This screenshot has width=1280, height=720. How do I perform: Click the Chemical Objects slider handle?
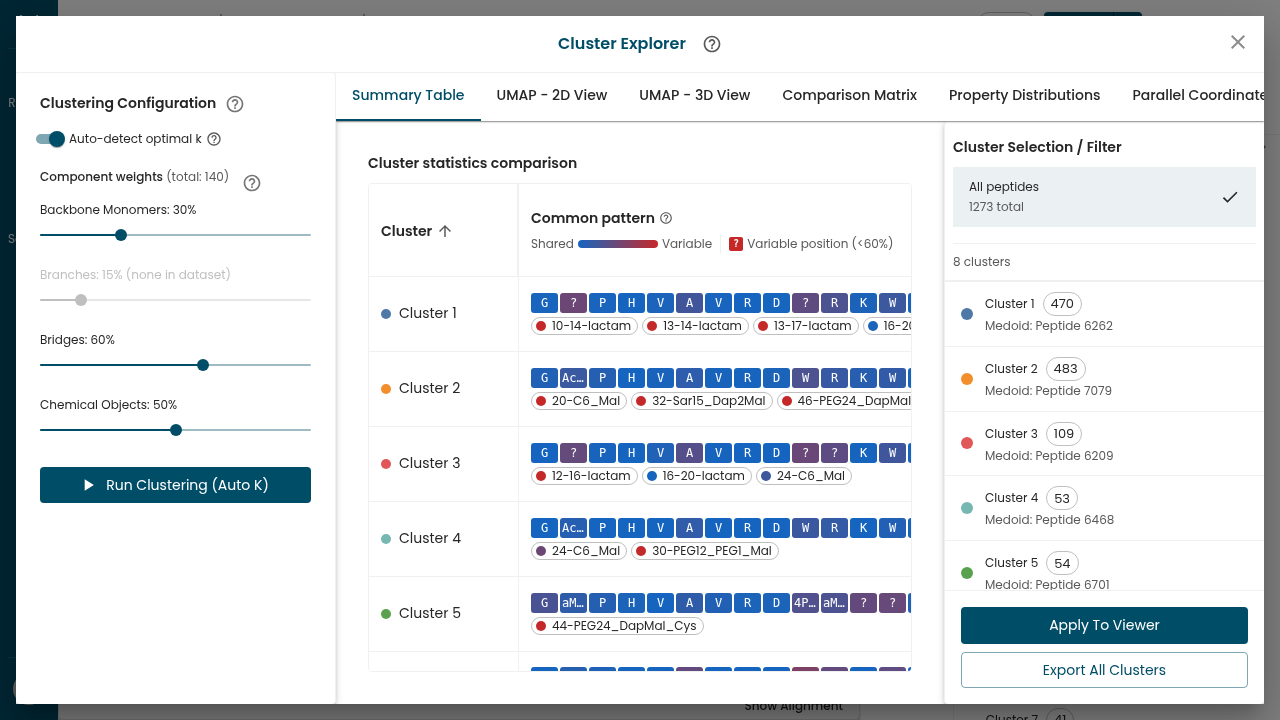(x=176, y=430)
